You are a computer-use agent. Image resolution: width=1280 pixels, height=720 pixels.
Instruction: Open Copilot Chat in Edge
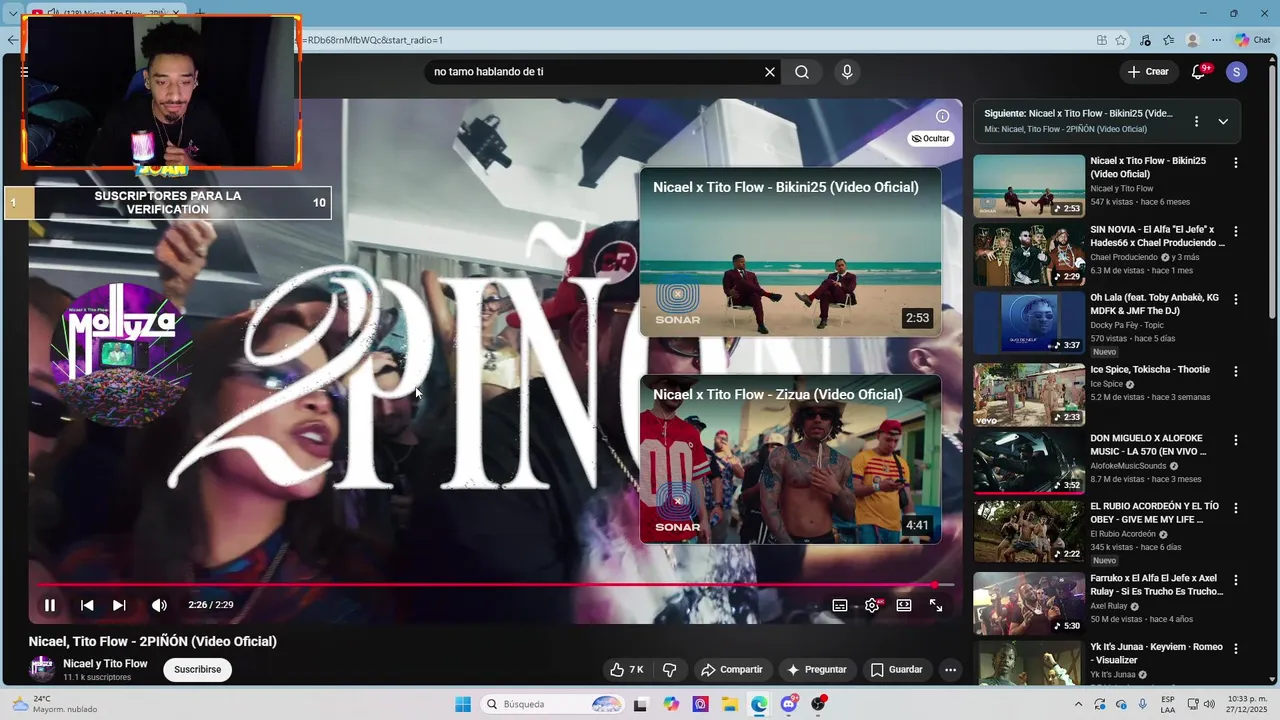click(1252, 40)
